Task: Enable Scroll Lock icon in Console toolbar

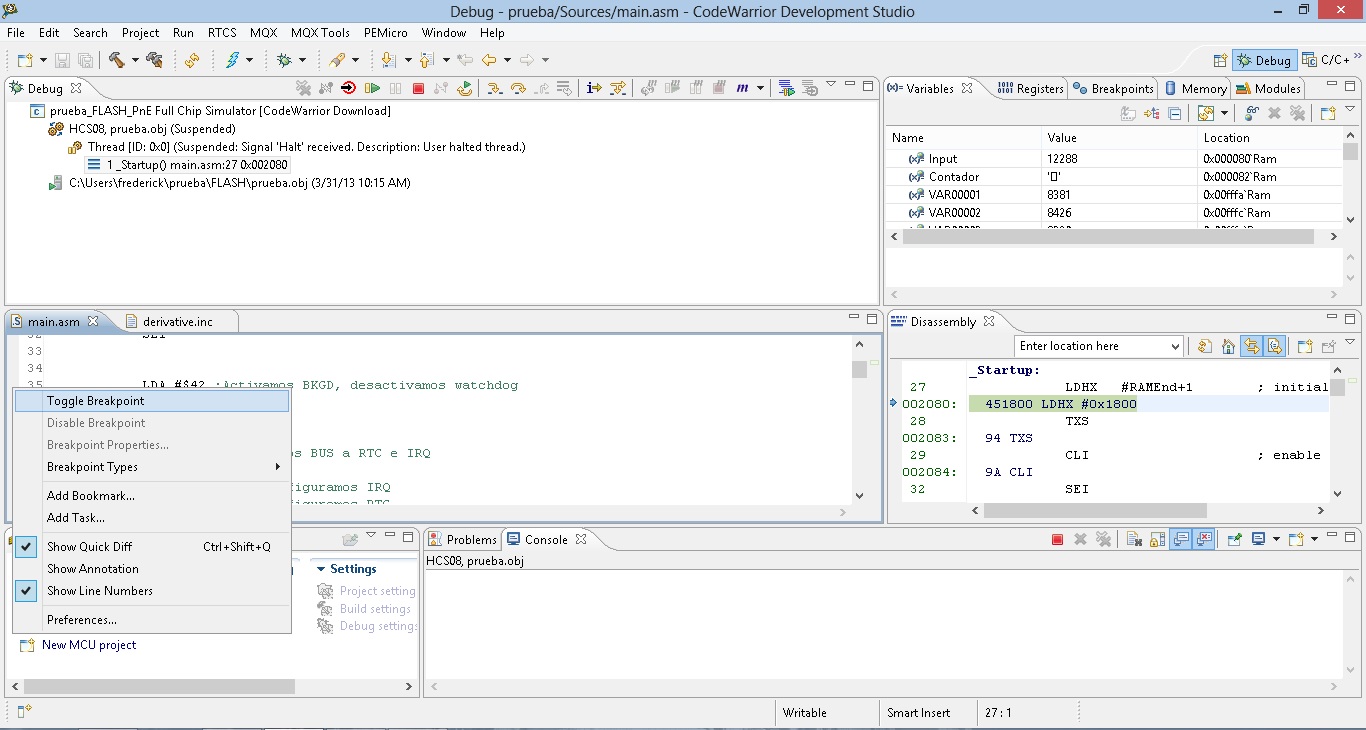Action: coord(1158,540)
